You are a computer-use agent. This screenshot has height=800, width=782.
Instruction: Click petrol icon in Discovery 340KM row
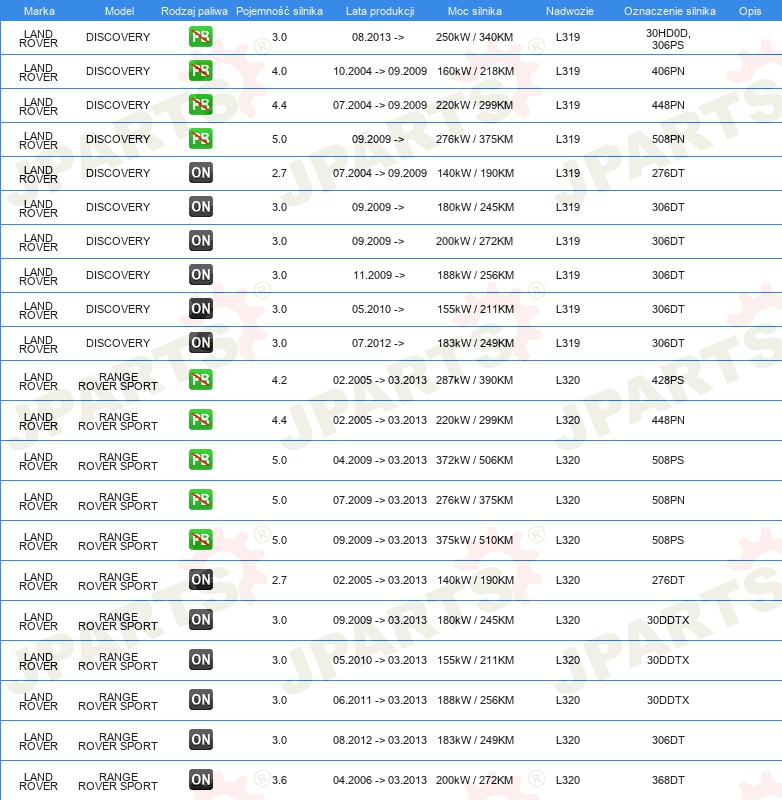coord(200,37)
